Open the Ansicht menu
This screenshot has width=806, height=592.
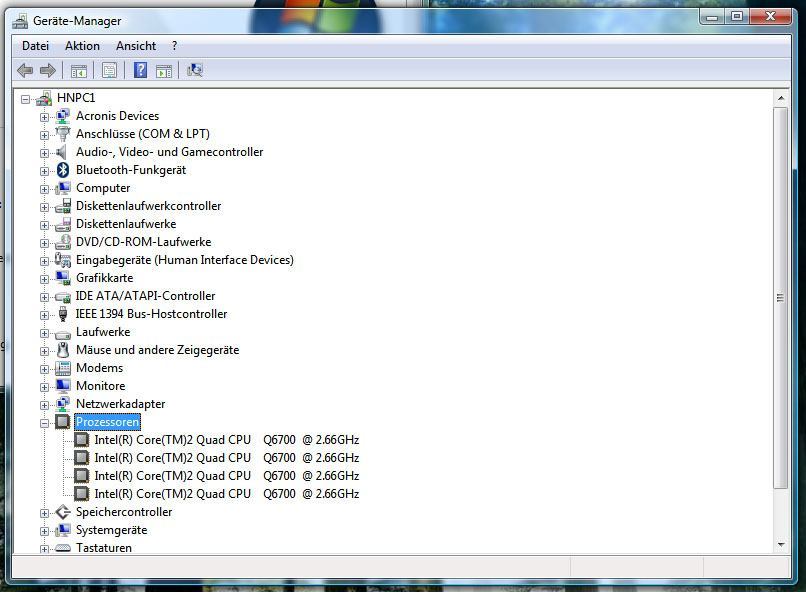click(136, 46)
